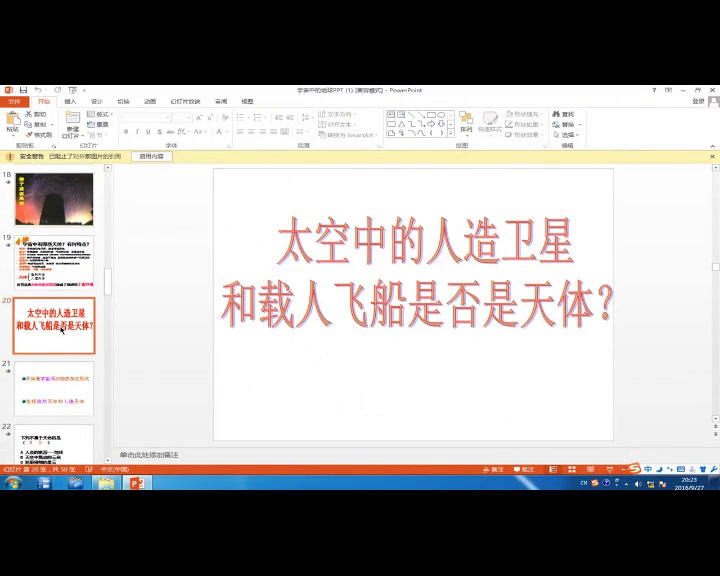Select slide 21 thumbnail in the slide panel
This screenshot has height=576, width=720.
(54, 389)
